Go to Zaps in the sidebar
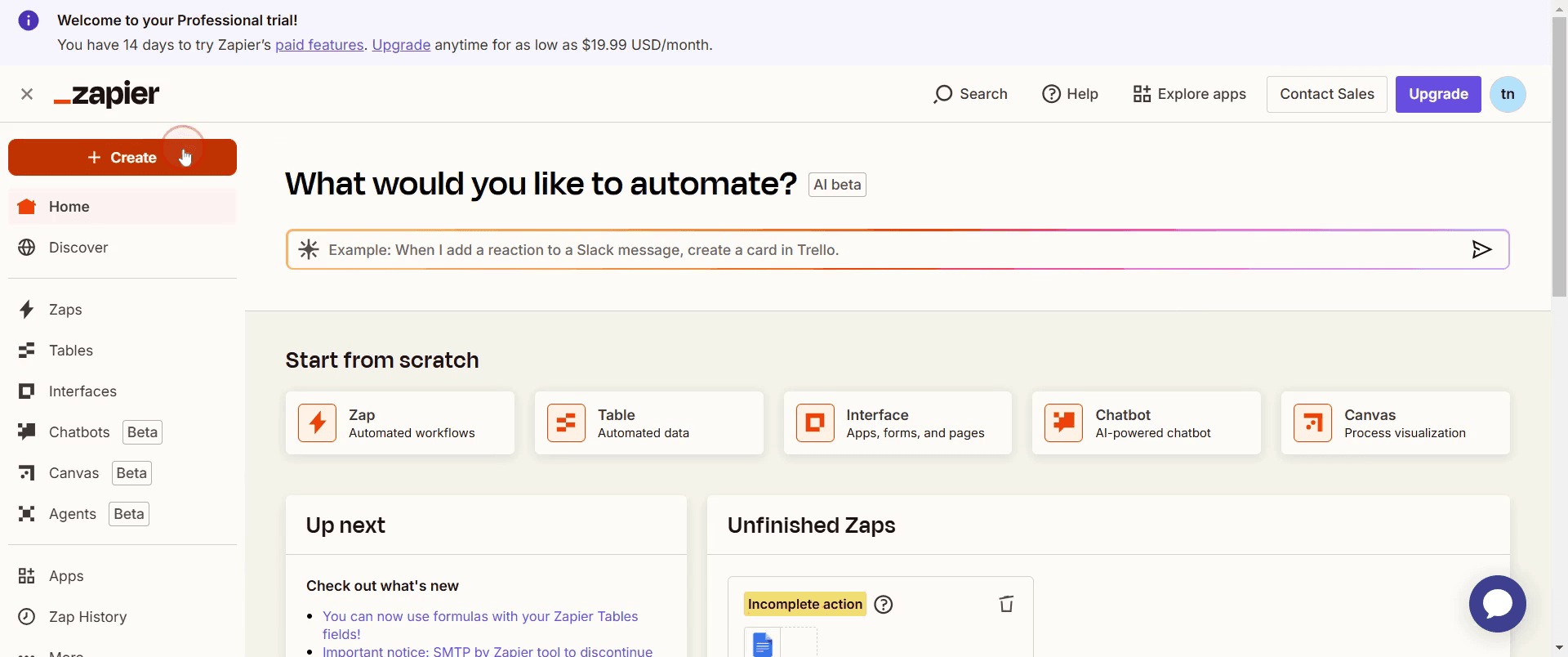Viewport: 1568px width, 657px height. (x=122, y=310)
